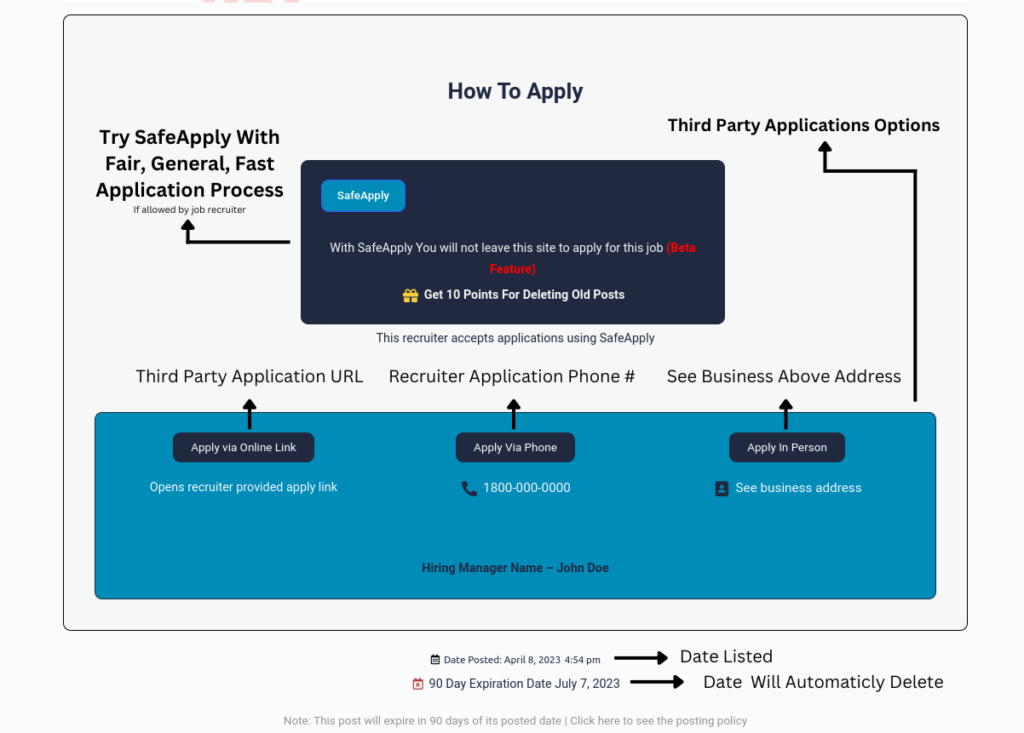Click the Apply via Online Link button

(243, 448)
